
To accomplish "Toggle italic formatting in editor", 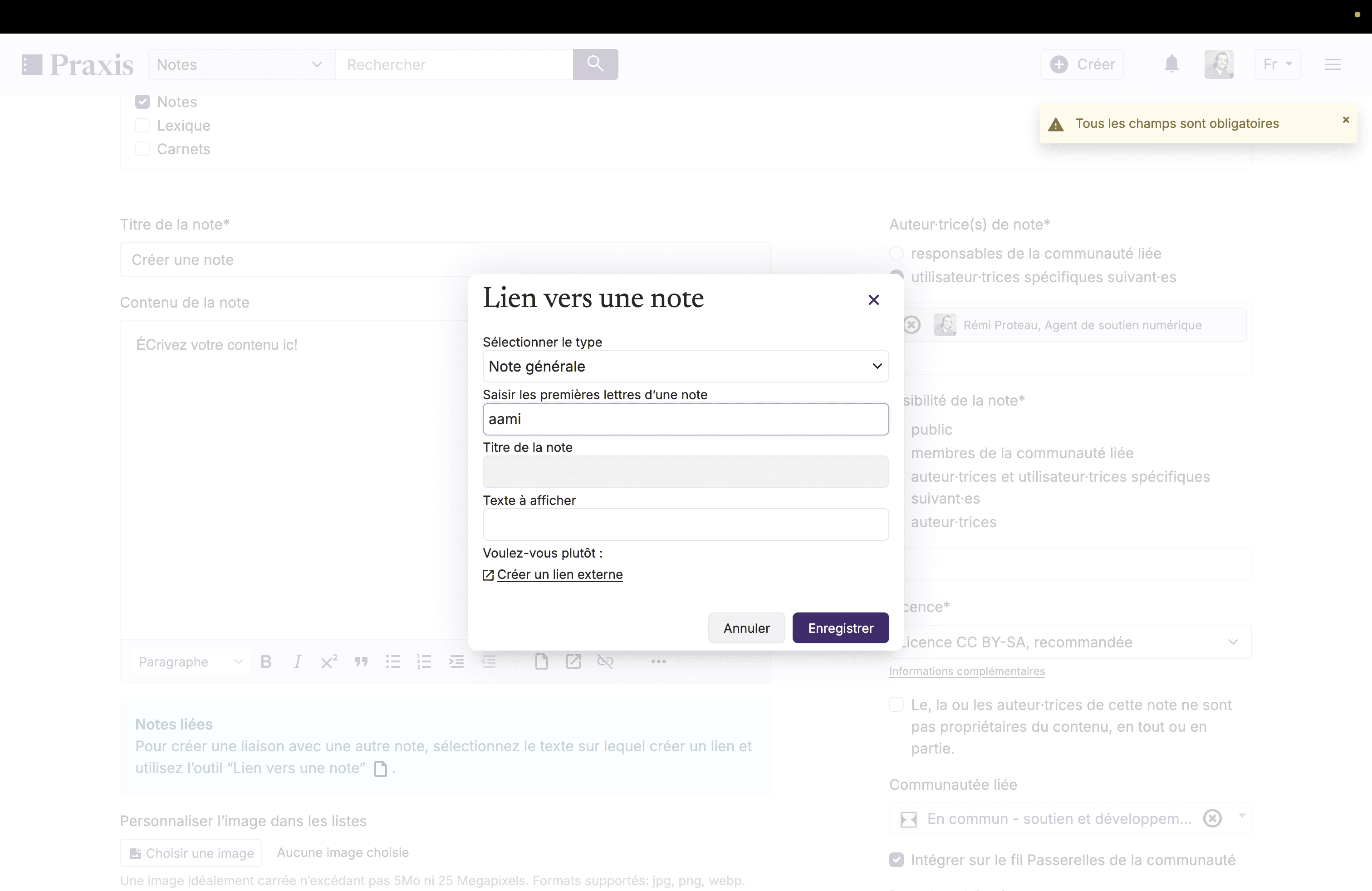I will coord(298,661).
